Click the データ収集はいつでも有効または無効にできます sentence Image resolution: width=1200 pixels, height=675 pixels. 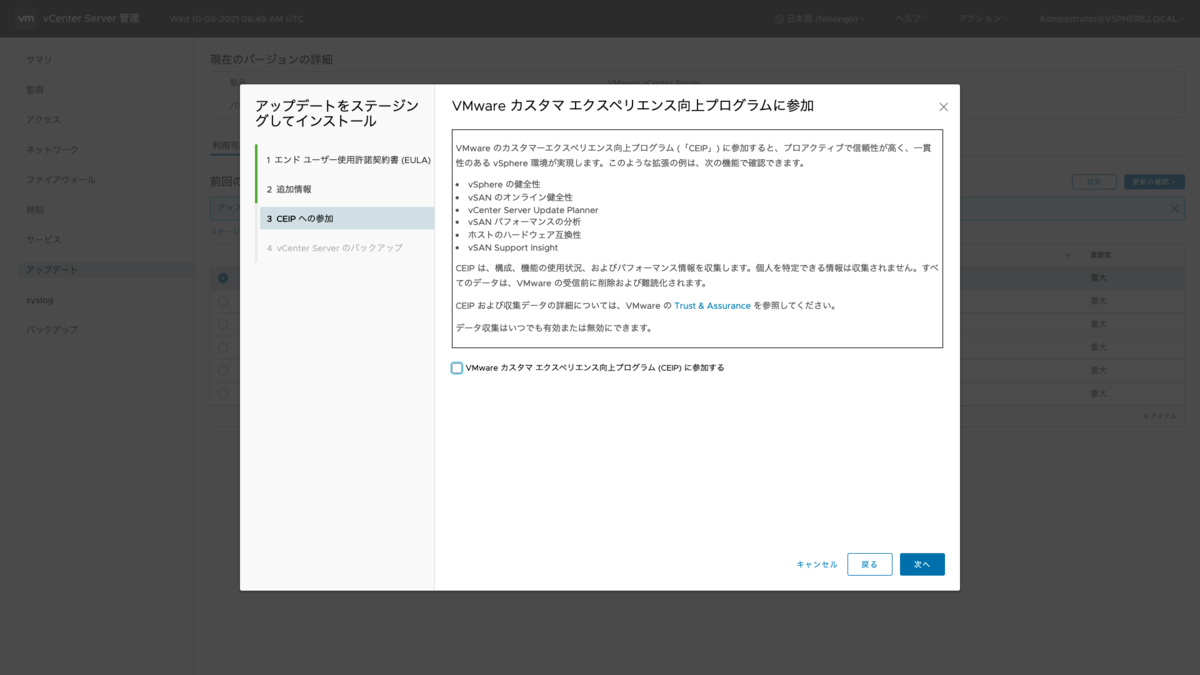pos(554,328)
